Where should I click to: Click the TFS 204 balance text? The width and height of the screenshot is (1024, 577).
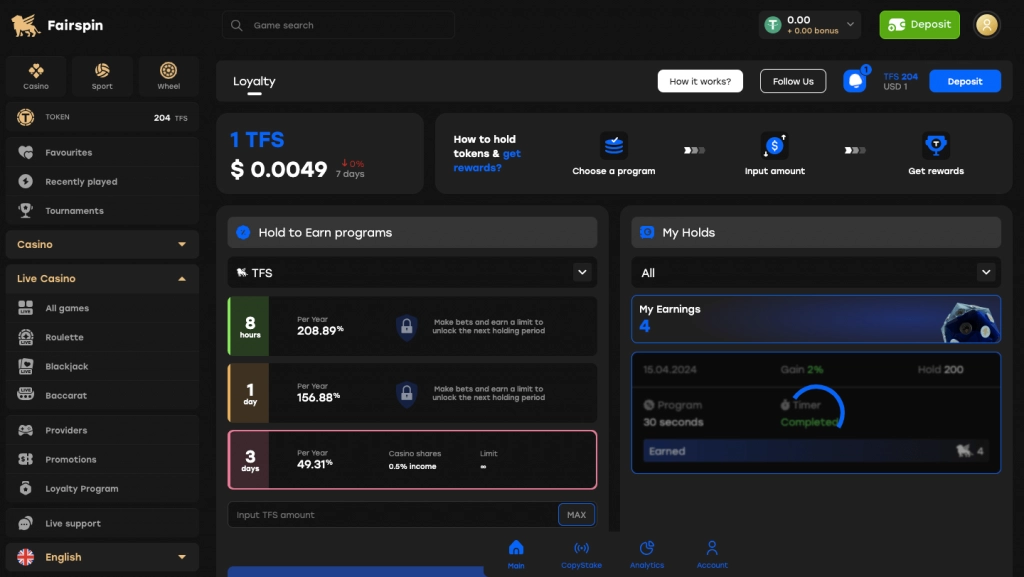tap(900, 76)
